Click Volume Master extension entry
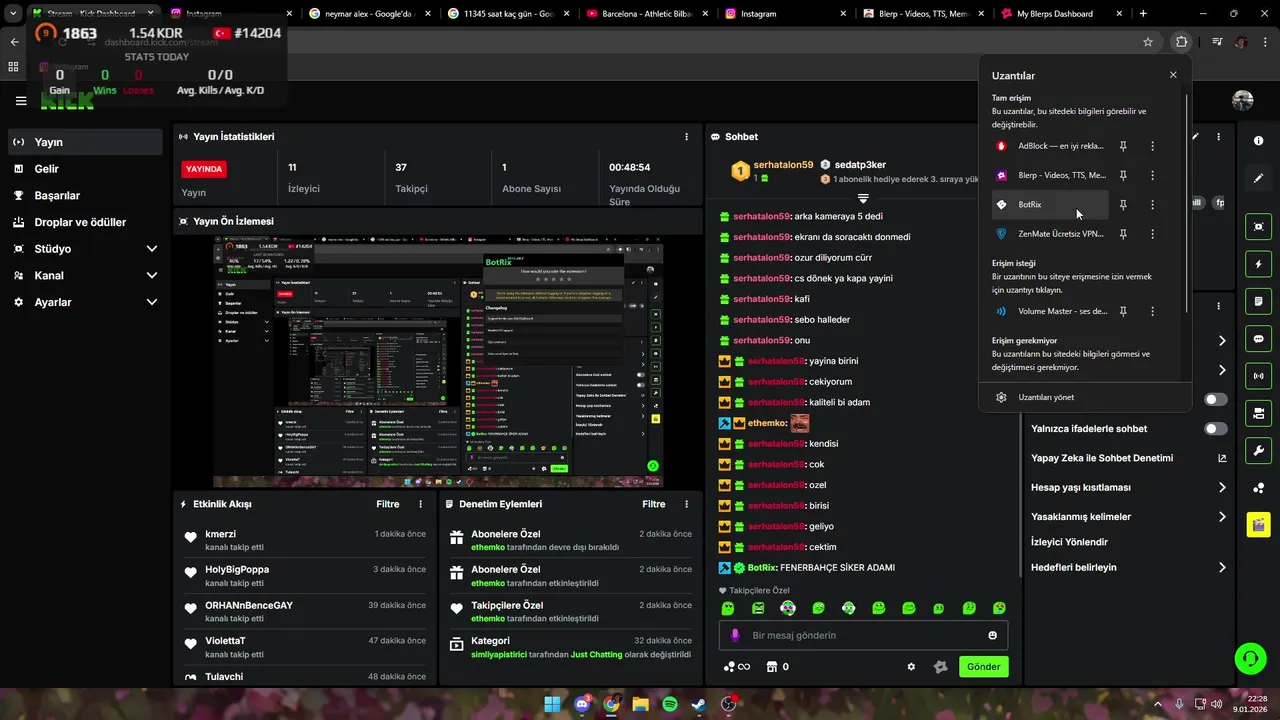 pos(1051,311)
